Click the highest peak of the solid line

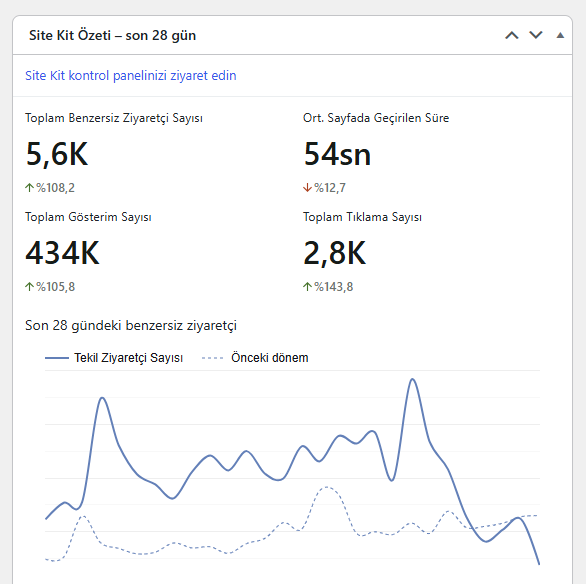[413, 379]
